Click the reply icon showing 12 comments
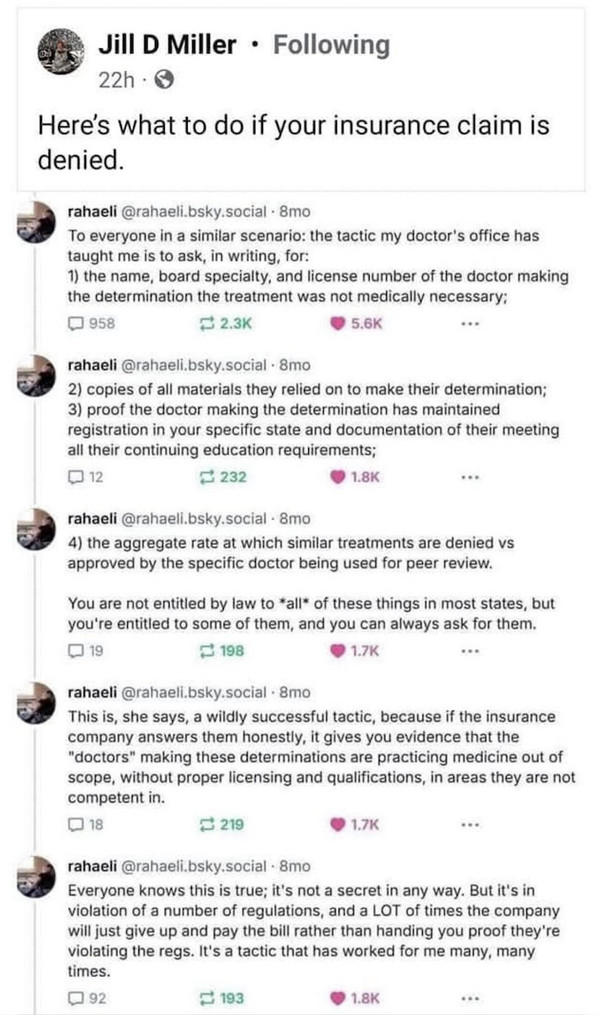The width and height of the screenshot is (600, 1015). 76,477
